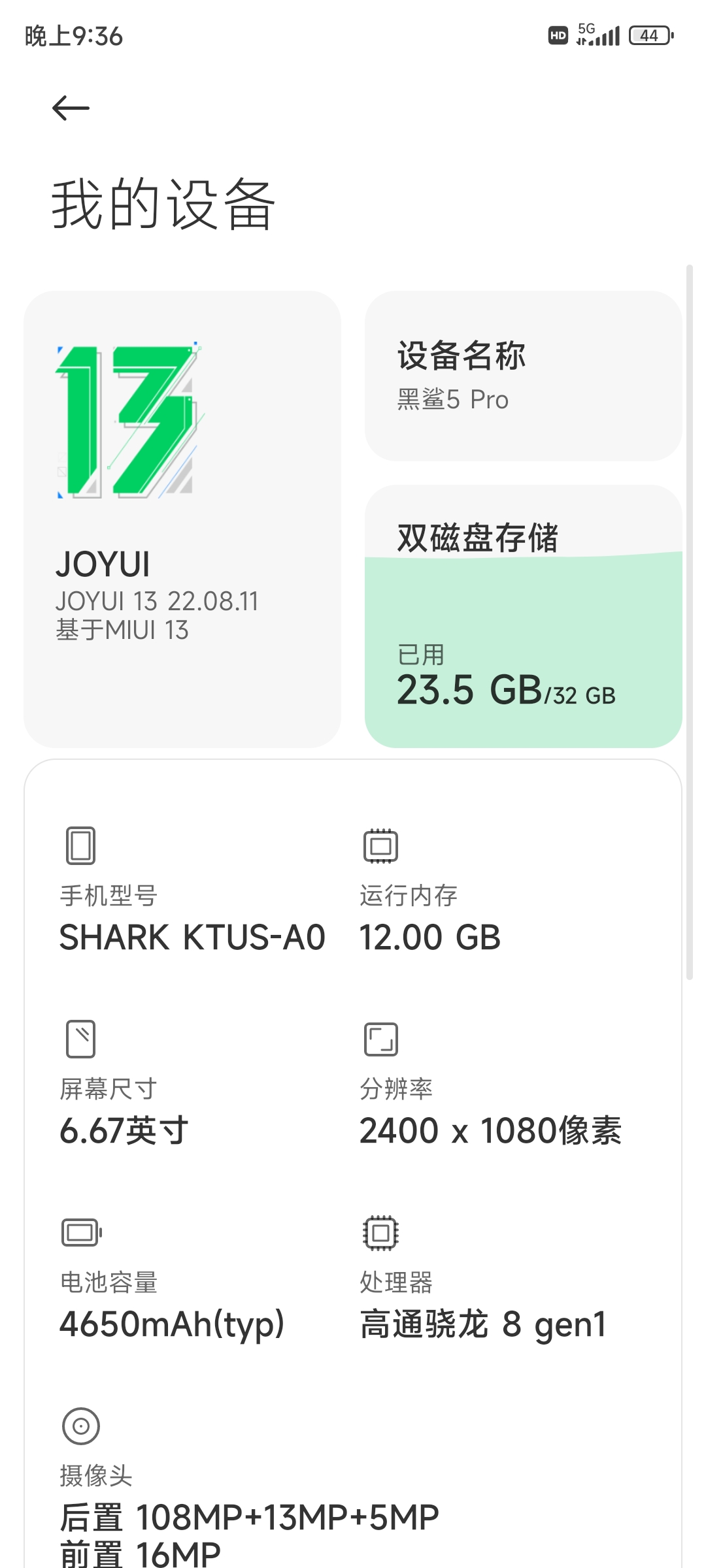706x1568 pixels.
Task: Tap the battery capacity icon
Action: coord(82,1233)
